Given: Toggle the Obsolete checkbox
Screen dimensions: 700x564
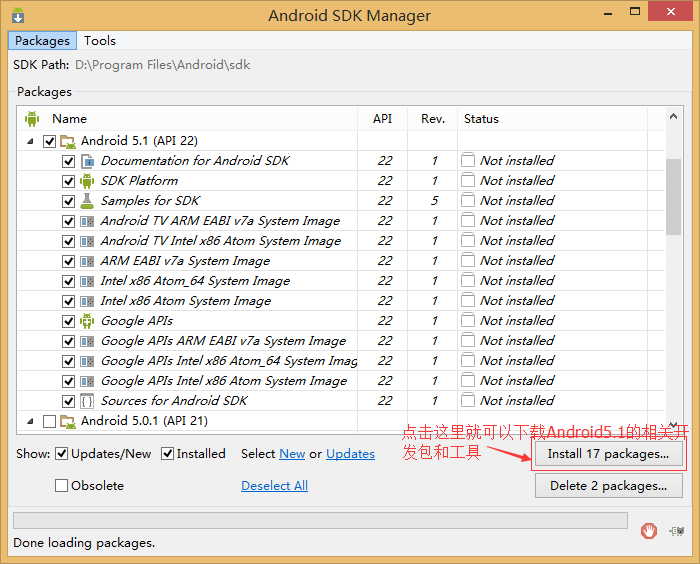Looking at the screenshot, I should tap(62, 486).
